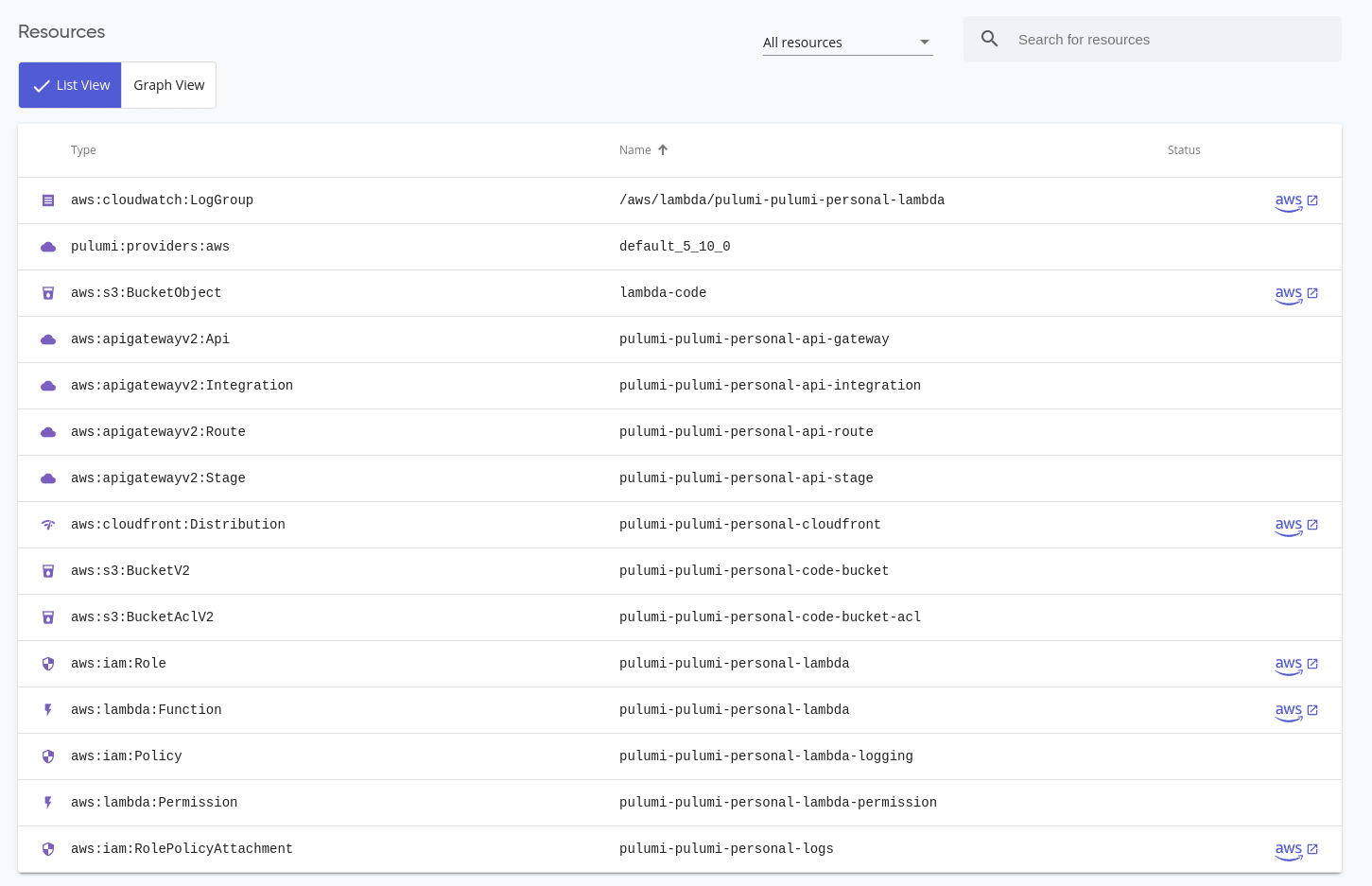The height and width of the screenshot is (886, 1372).
Task: Click the search magnifier icon
Action: (x=990, y=39)
